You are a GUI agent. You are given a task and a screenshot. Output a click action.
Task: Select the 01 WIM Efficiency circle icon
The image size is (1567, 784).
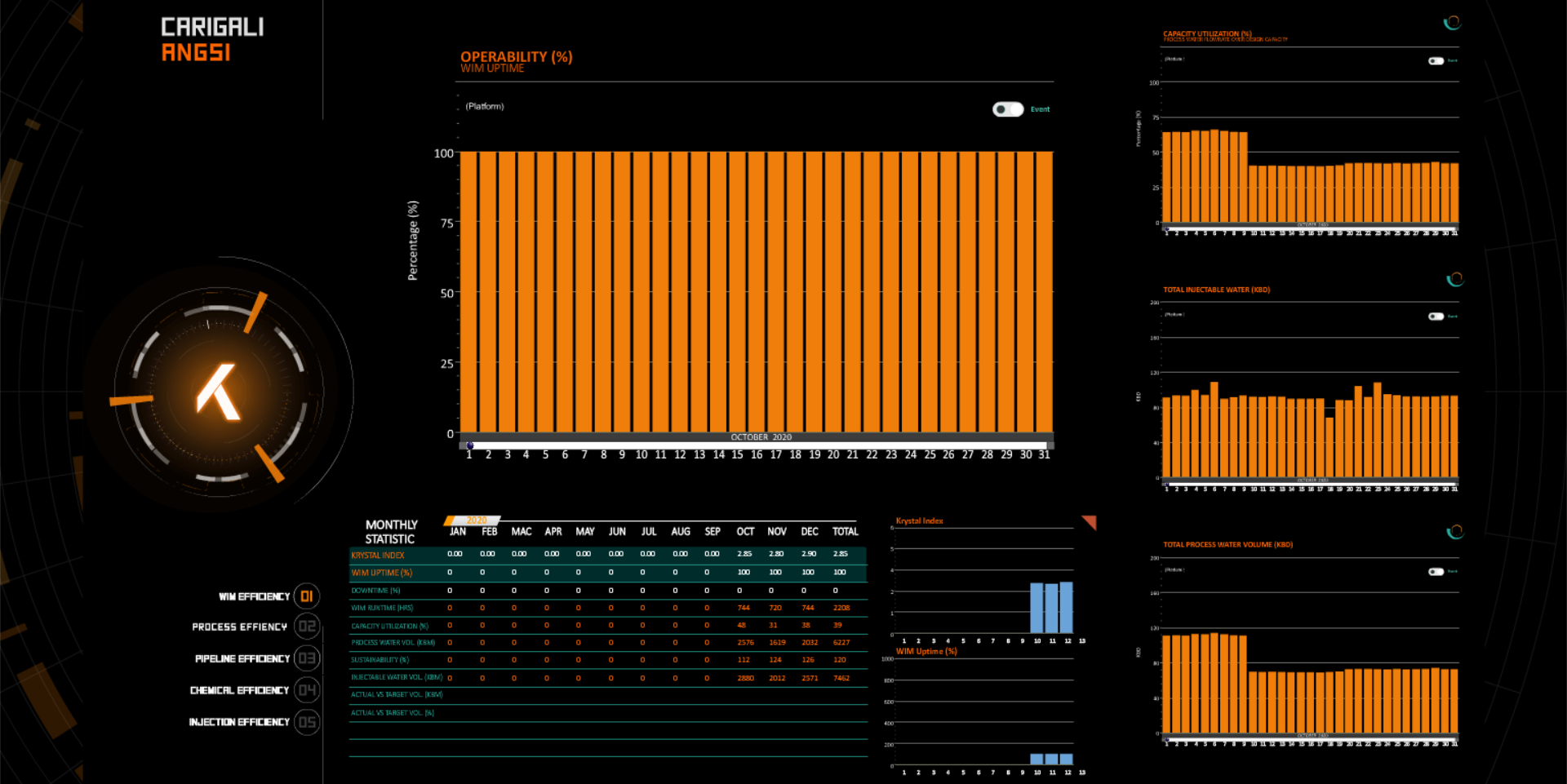(307, 596)
